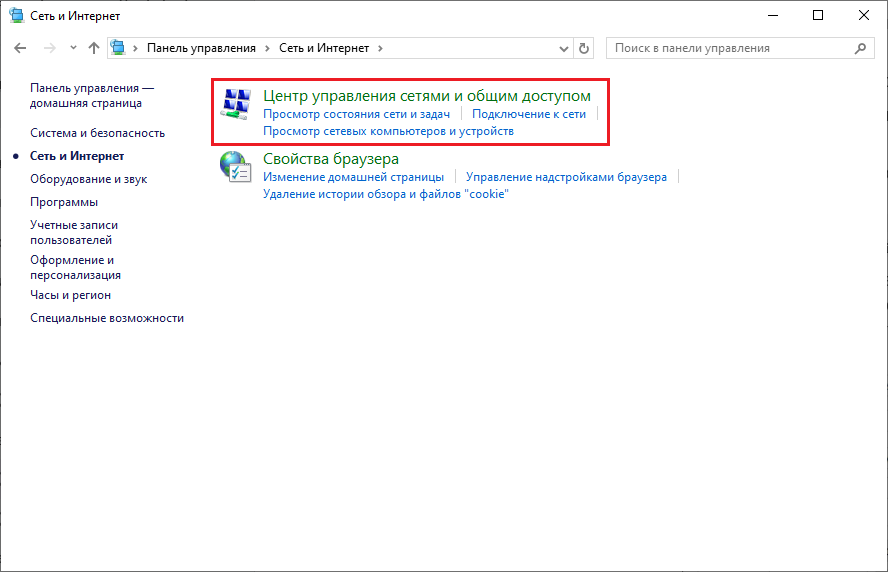Click the Back navigation arrow
888x572 pixels.
click(20, 48)
